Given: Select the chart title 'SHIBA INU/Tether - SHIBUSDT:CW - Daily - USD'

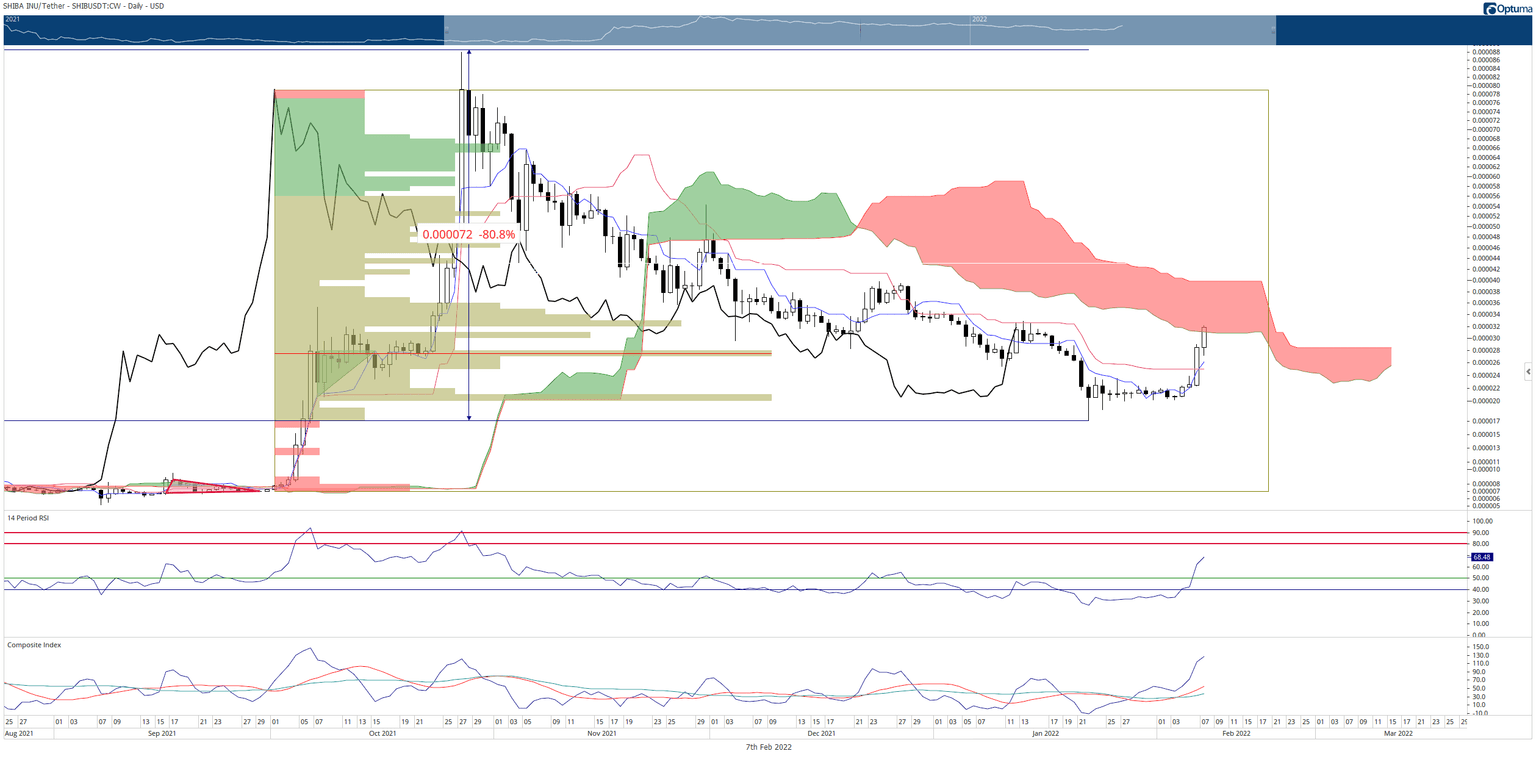Looking at the screenshot, I should click(x=84, y=6).
